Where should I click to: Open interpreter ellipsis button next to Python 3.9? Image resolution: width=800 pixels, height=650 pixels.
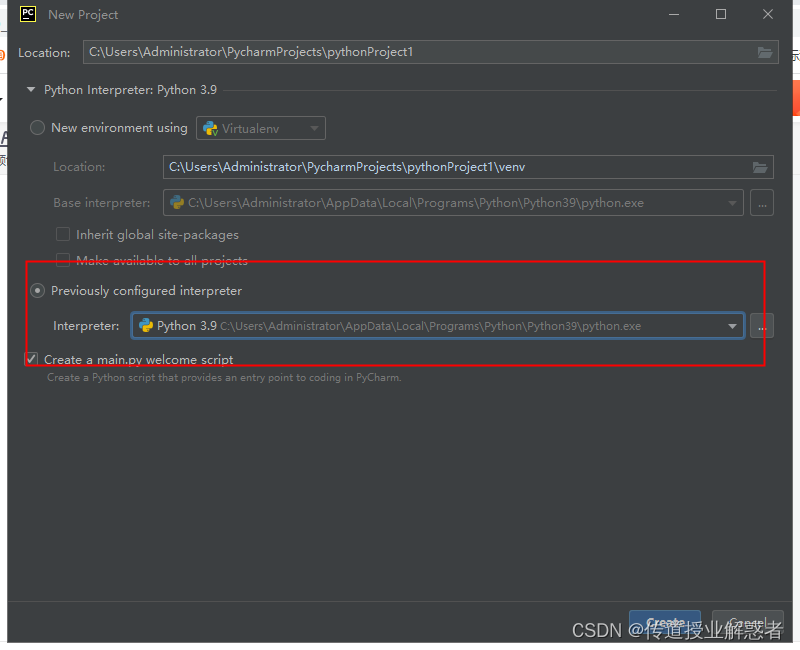point(762,326)
